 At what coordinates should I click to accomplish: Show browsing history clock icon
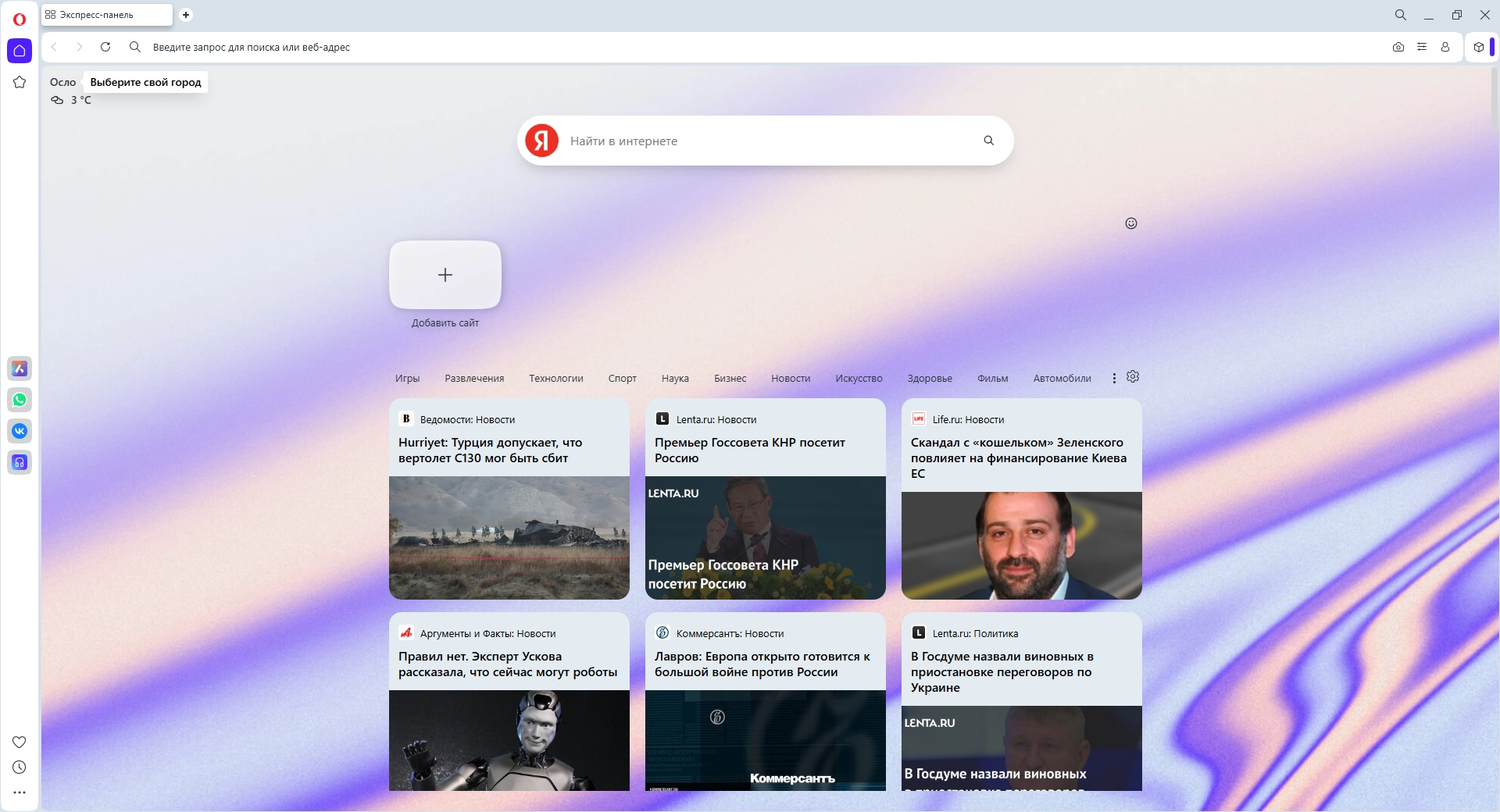pyautogui.click(x=20, y=767)
